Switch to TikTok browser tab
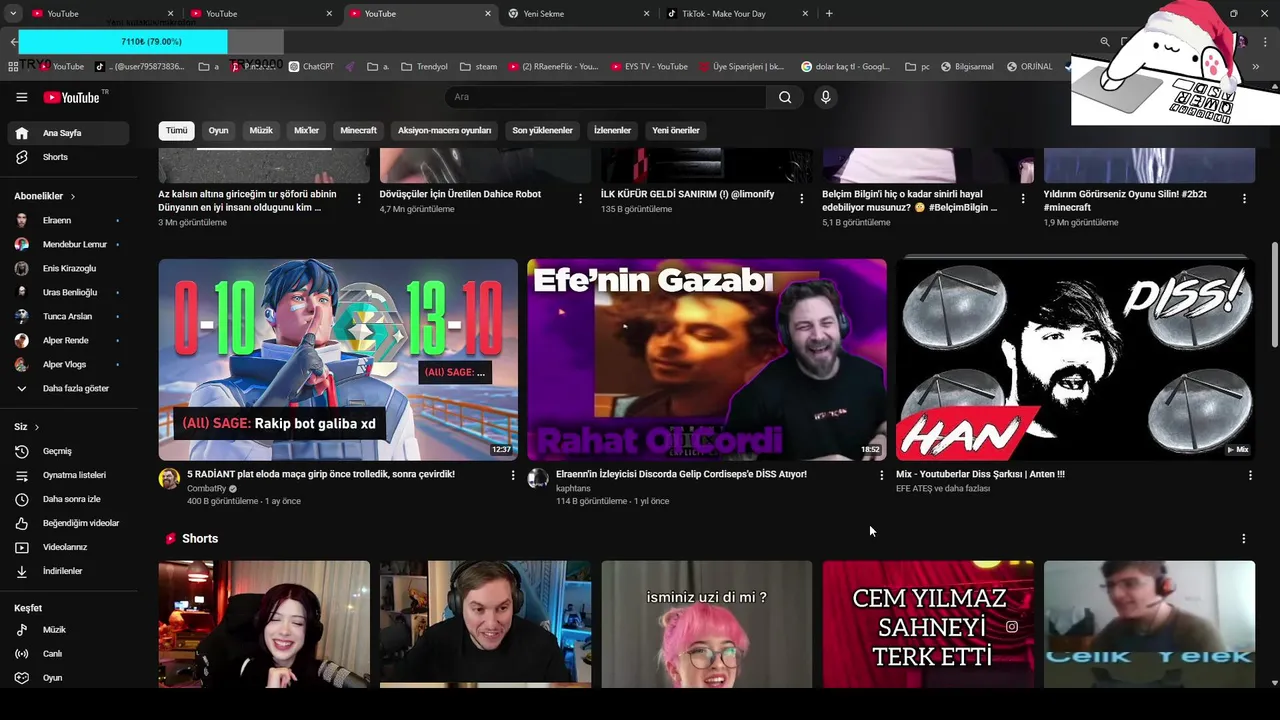The image size is (1280, 720). tap(735, 14)
